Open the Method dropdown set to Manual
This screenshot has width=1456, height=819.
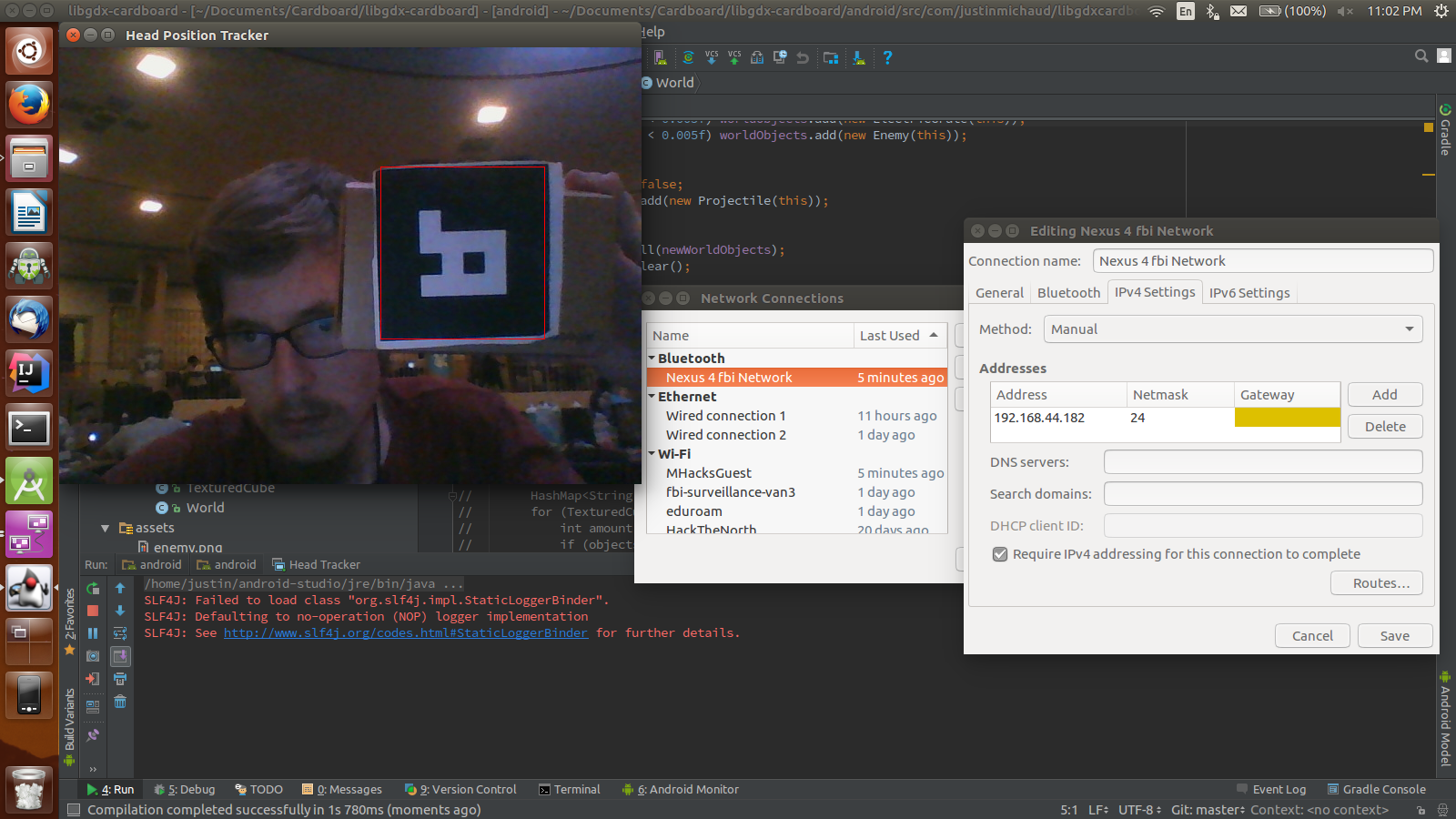pyautogui.click(x=1233, y=329)
